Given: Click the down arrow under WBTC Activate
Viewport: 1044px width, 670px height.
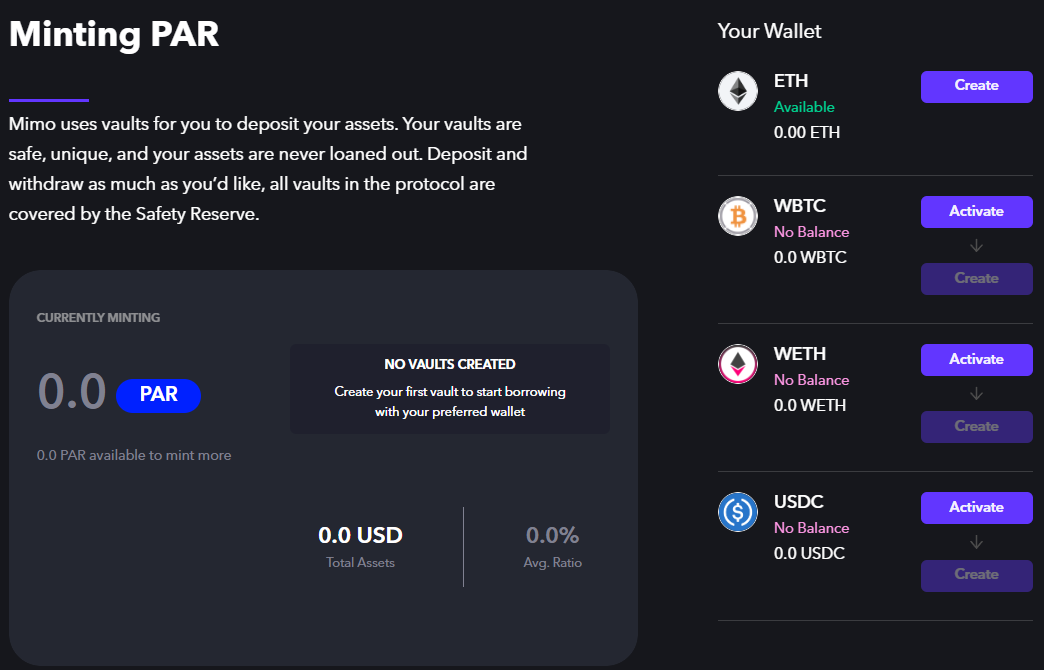Looking at the screenshot, I should 976,246.
